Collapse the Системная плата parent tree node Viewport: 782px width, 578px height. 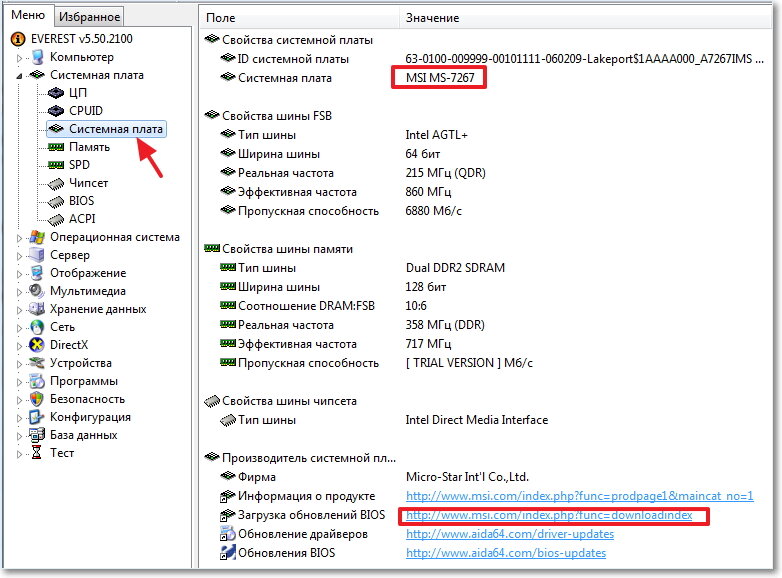pyautogui.click(x=19, y=76)
